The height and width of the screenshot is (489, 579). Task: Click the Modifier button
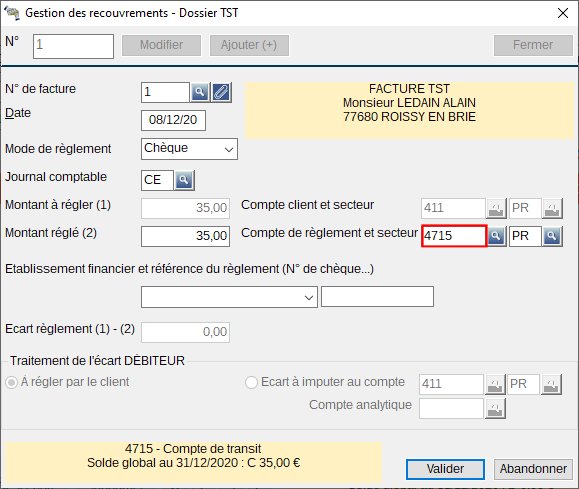pyautogui.click(x=161, y=45)
